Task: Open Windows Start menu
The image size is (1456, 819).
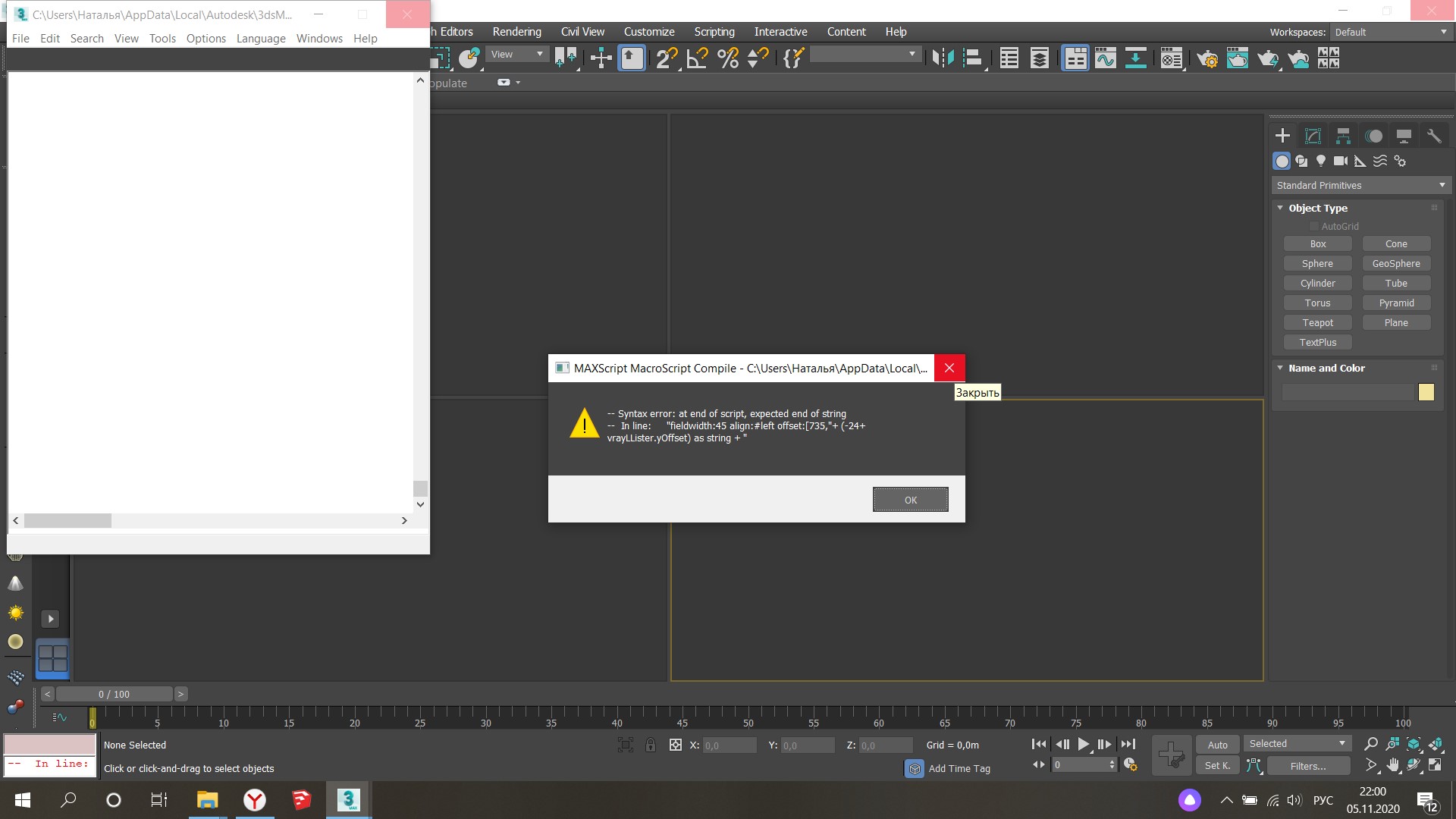Action: [x=23, y=800]
